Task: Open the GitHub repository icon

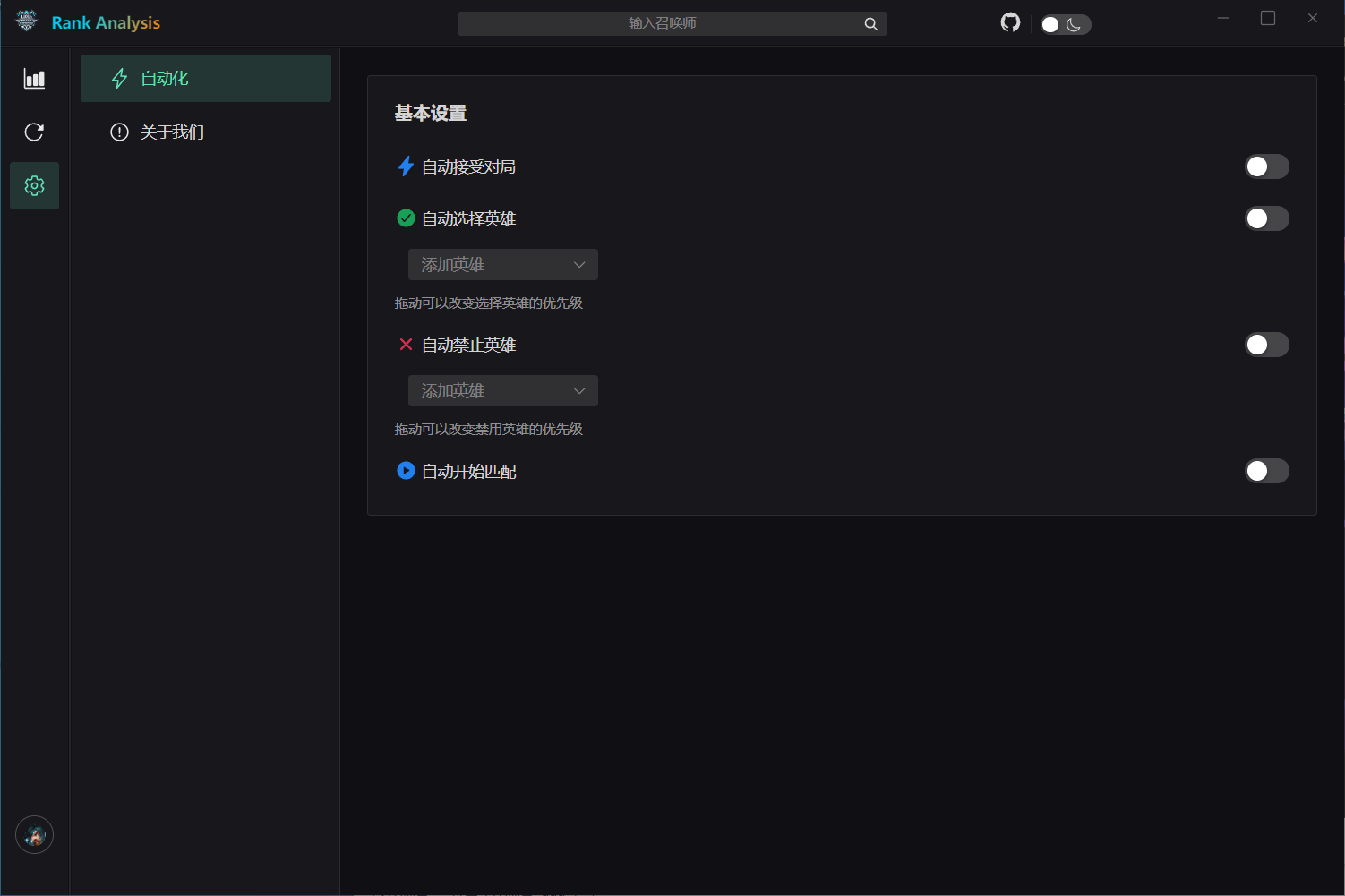Action: tap(1010, 23)
